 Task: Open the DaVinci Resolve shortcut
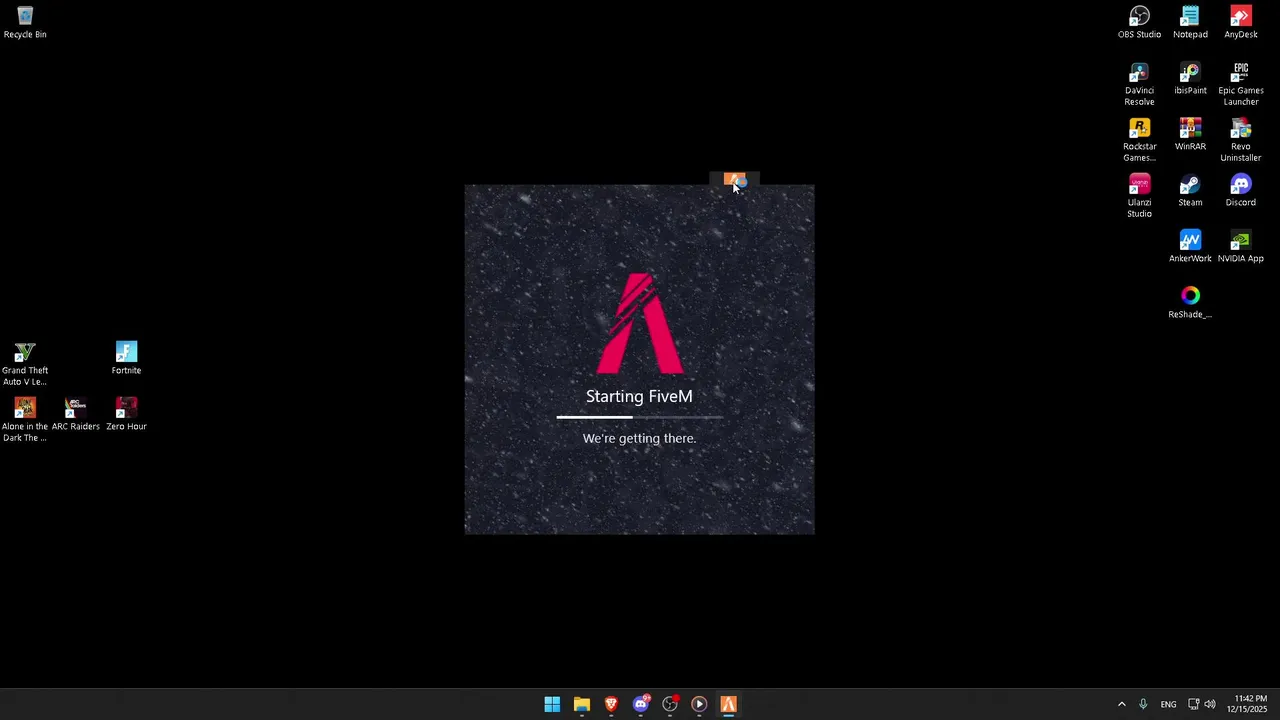(1139, 84)
